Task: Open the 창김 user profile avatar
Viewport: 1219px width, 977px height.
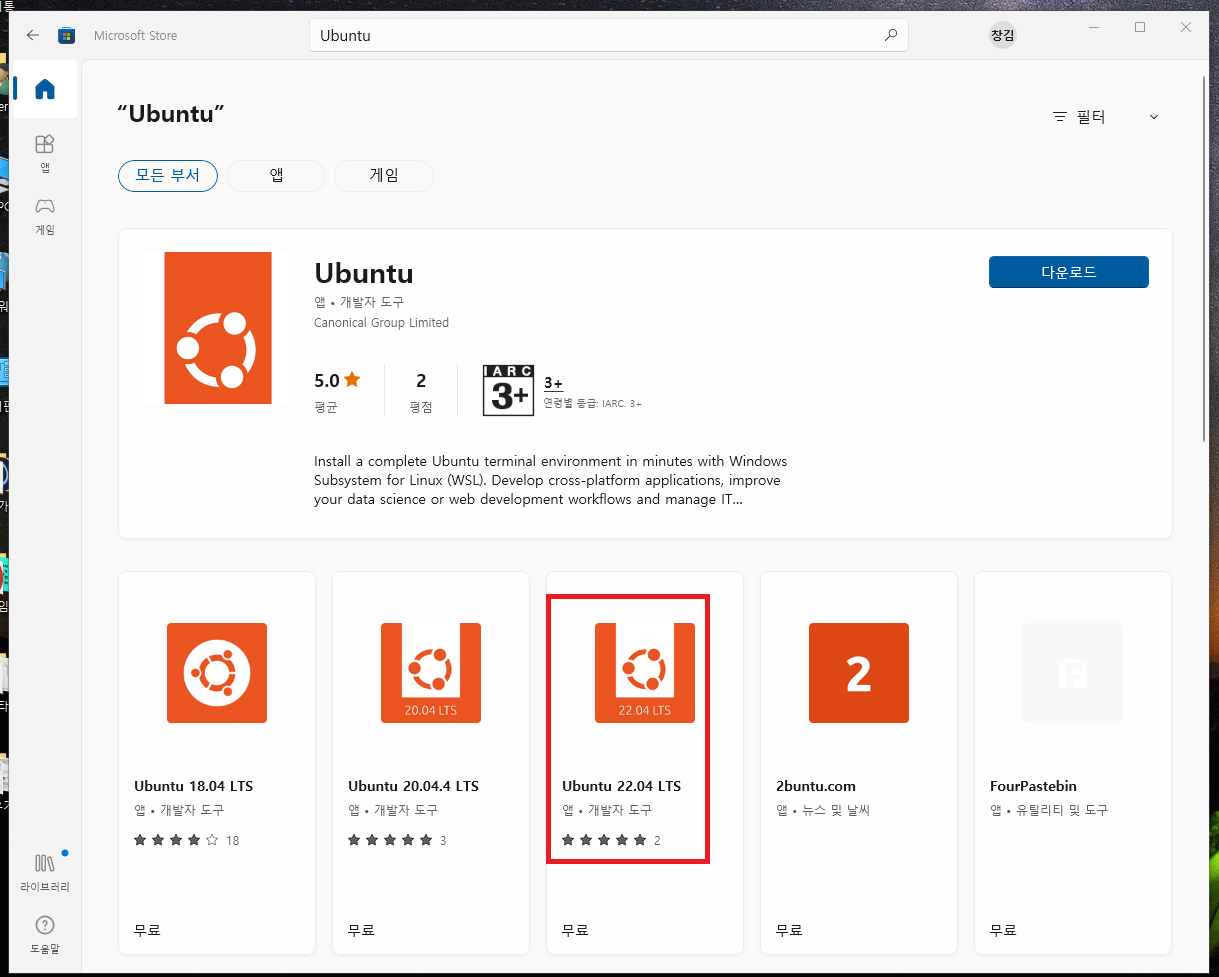Action: pos(1002,35)
